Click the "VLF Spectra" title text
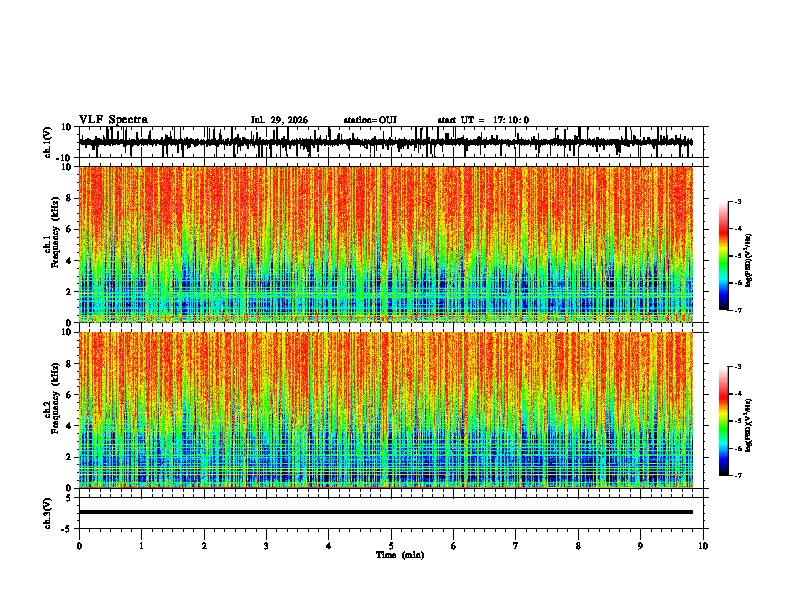792x612 pixels. (x=113, y=120)
